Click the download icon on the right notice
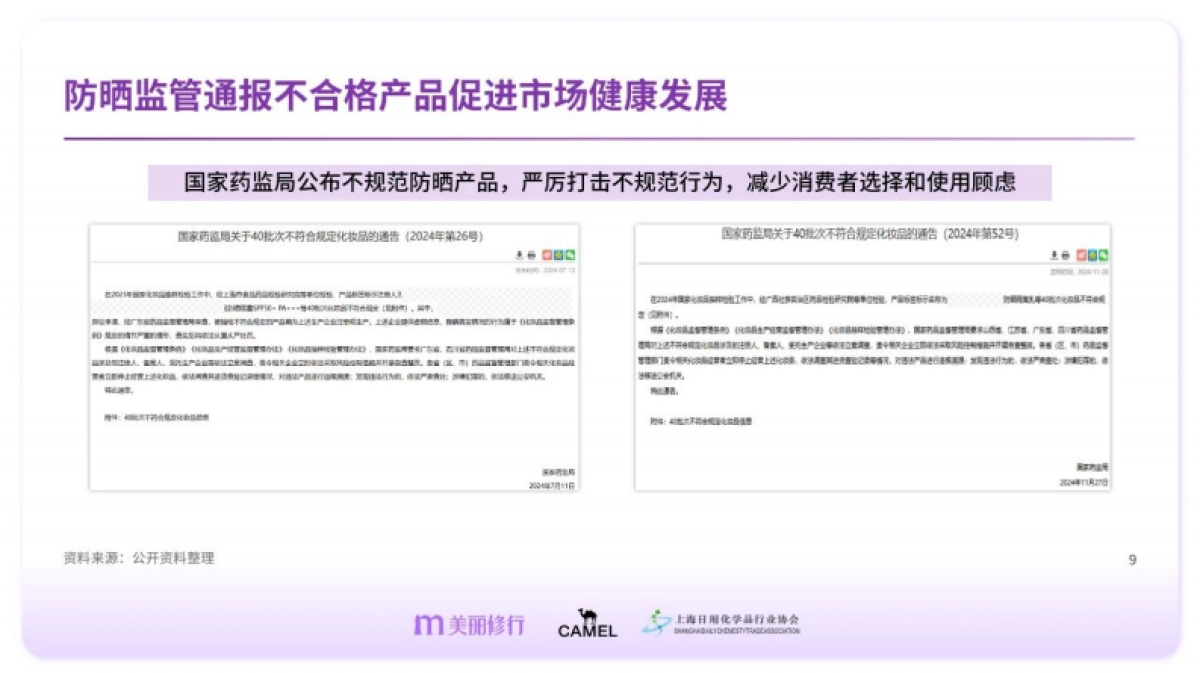This screenshot has height=673, width=1200. 1053,254
